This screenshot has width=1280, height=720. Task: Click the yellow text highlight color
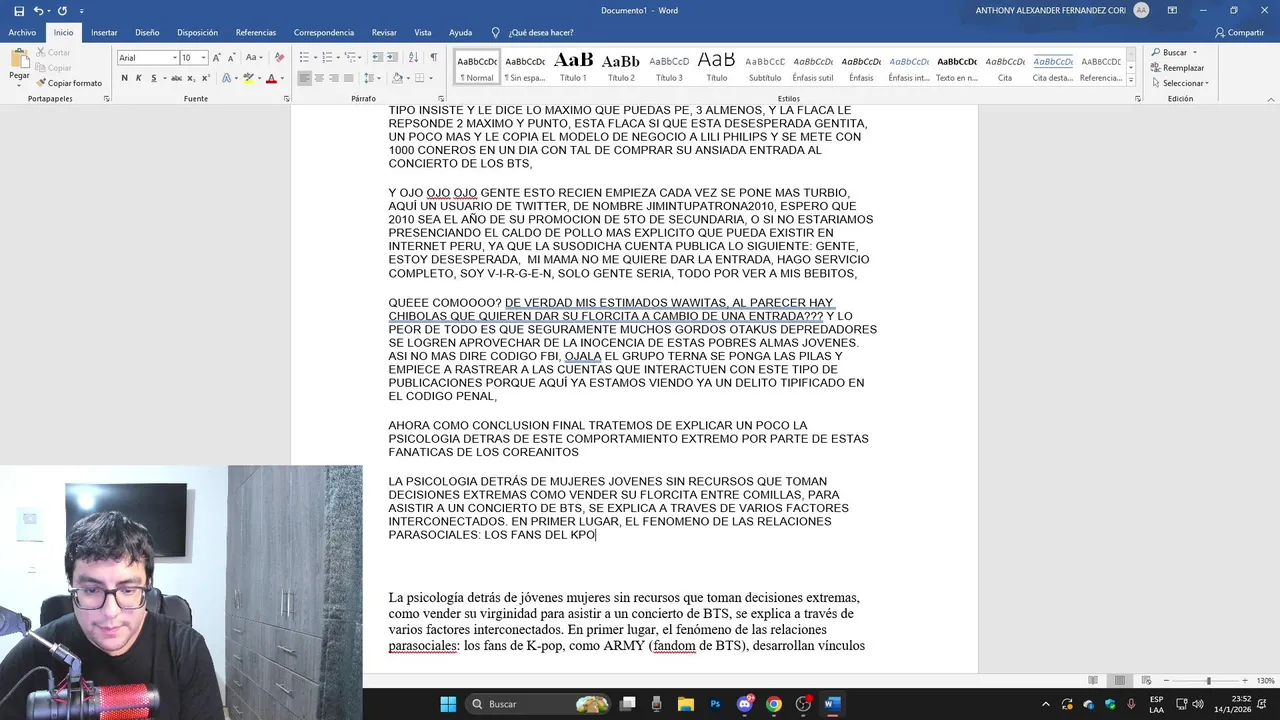point(249,78)
